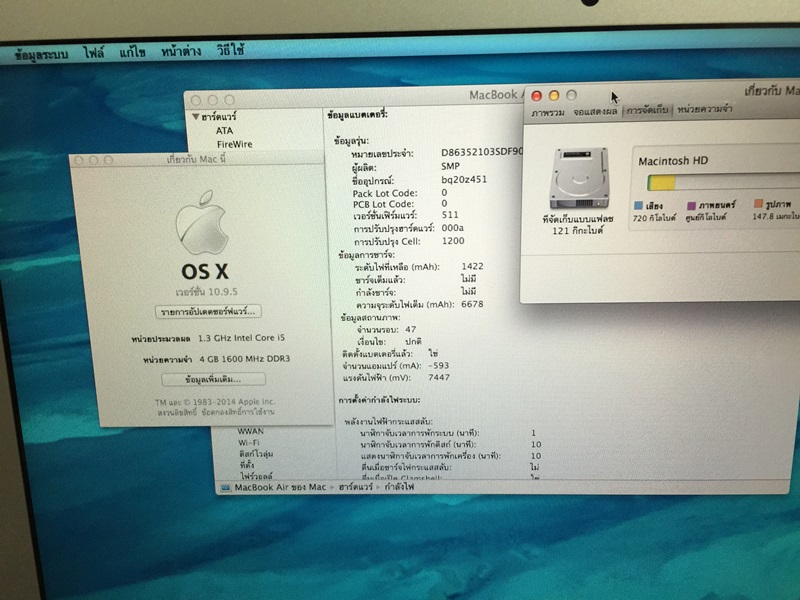Click the PCB Lot Code label

383,204
